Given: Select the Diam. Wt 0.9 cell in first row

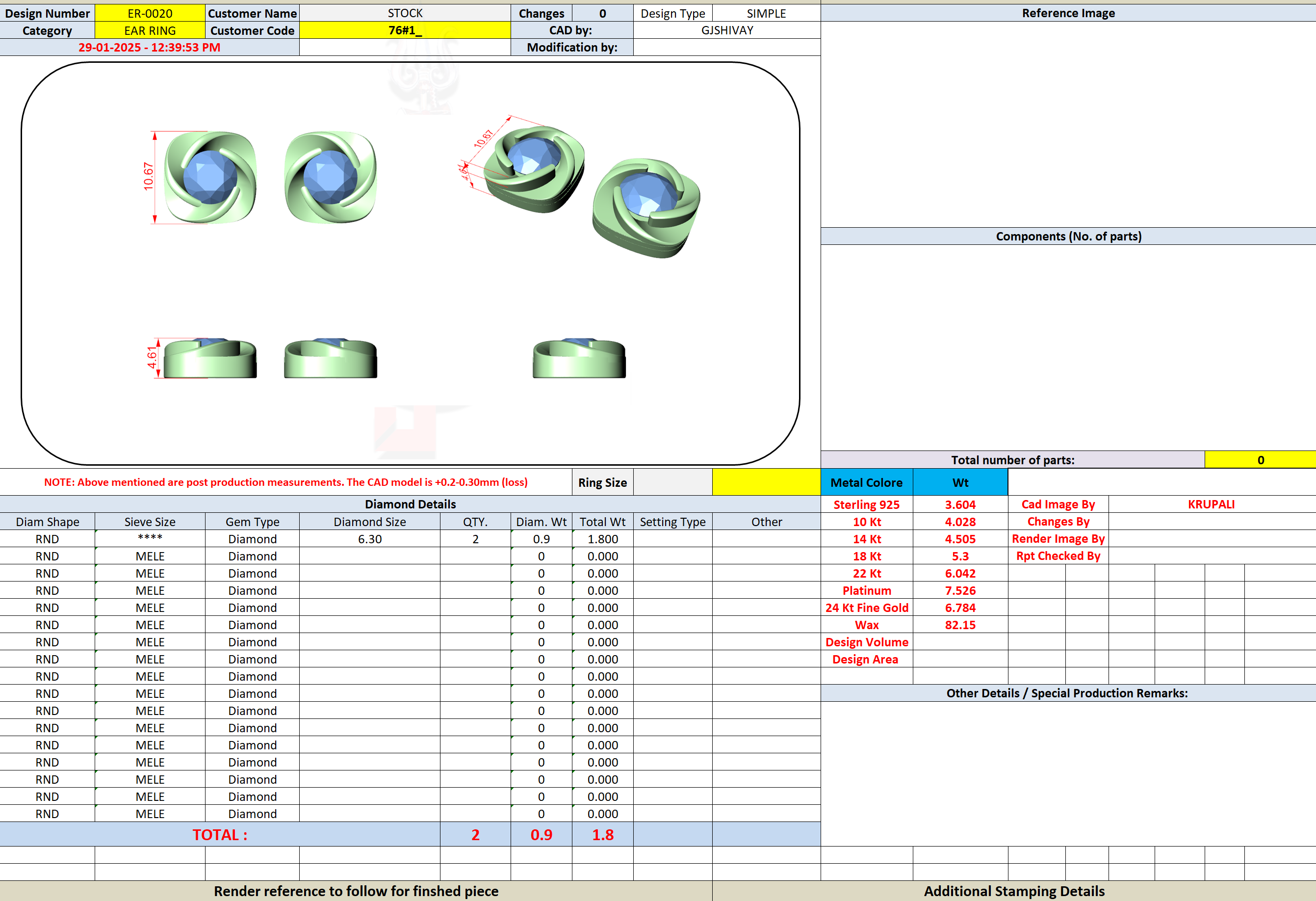Looking at the screenshot, I should click(542, 539).
